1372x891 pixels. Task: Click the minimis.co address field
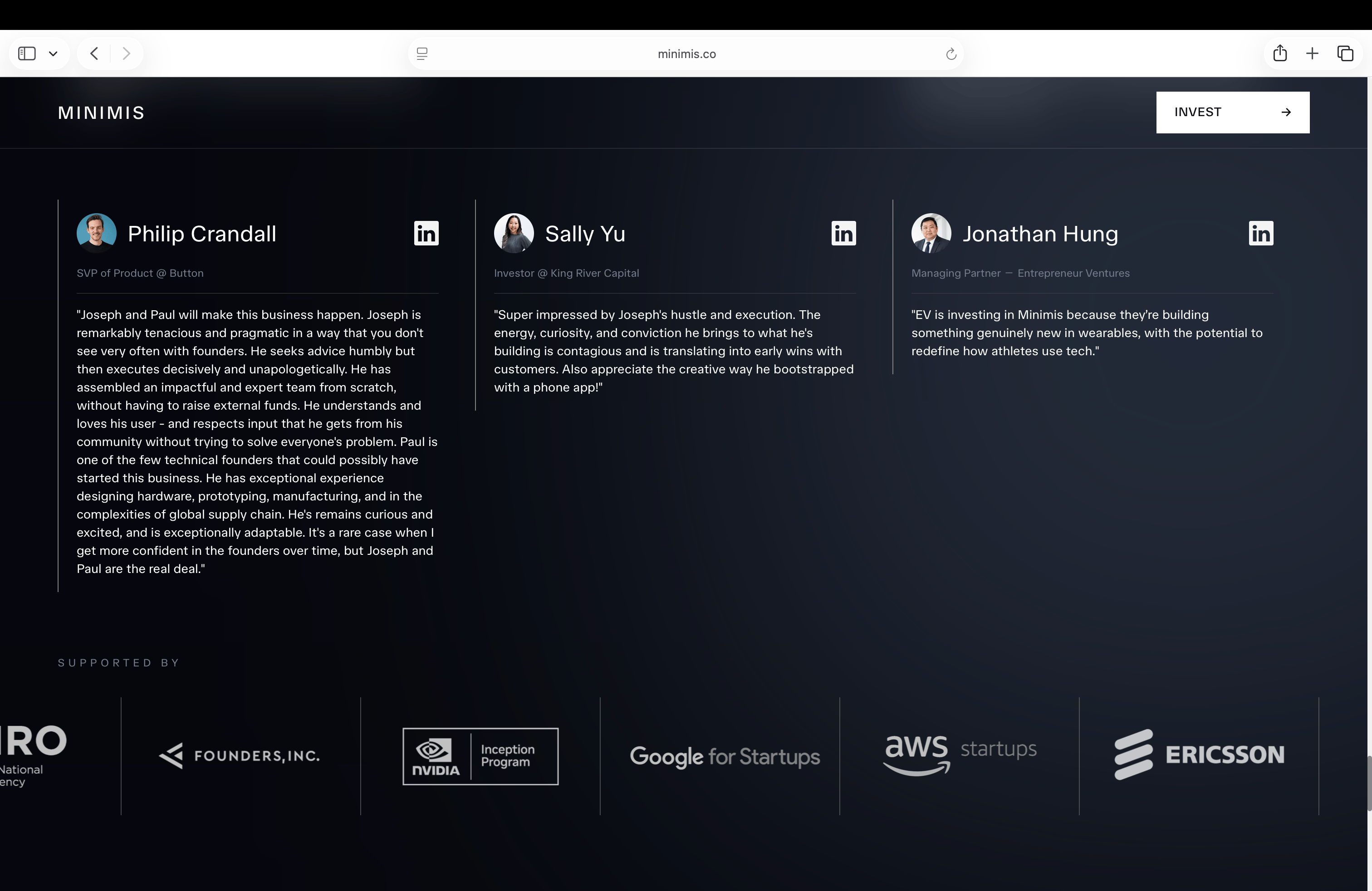click(x=686, y=54)
